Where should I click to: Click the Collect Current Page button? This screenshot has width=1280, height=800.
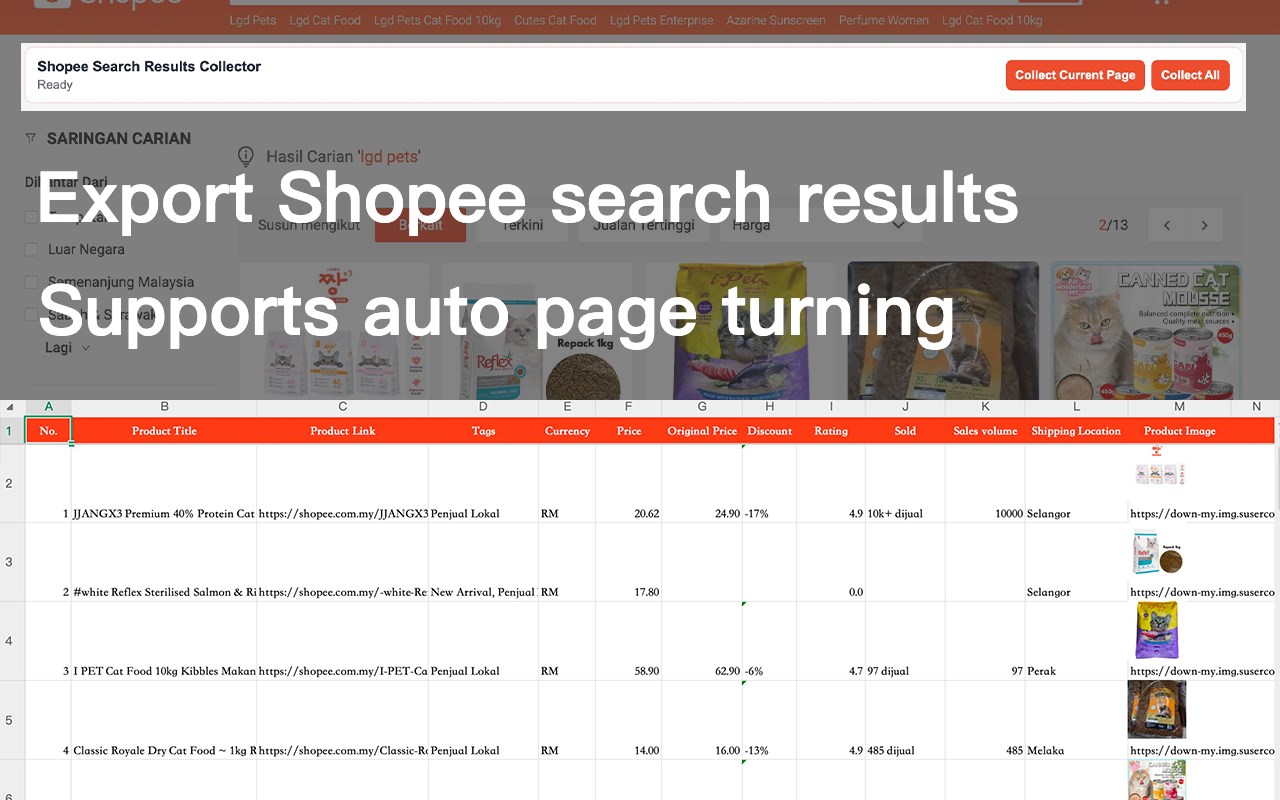tap(1075, 75)
